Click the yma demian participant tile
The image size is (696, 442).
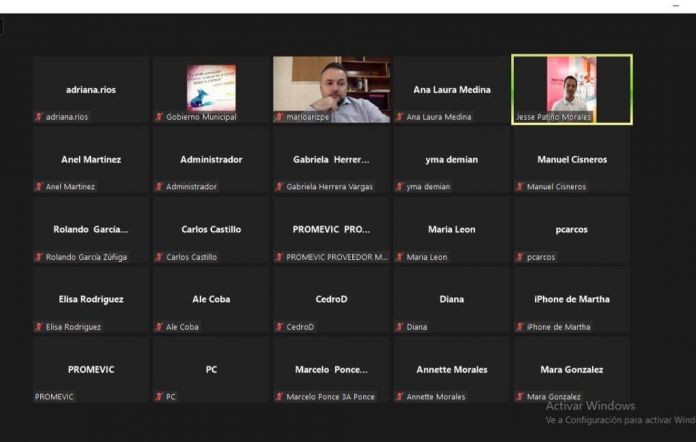point(451,160)
